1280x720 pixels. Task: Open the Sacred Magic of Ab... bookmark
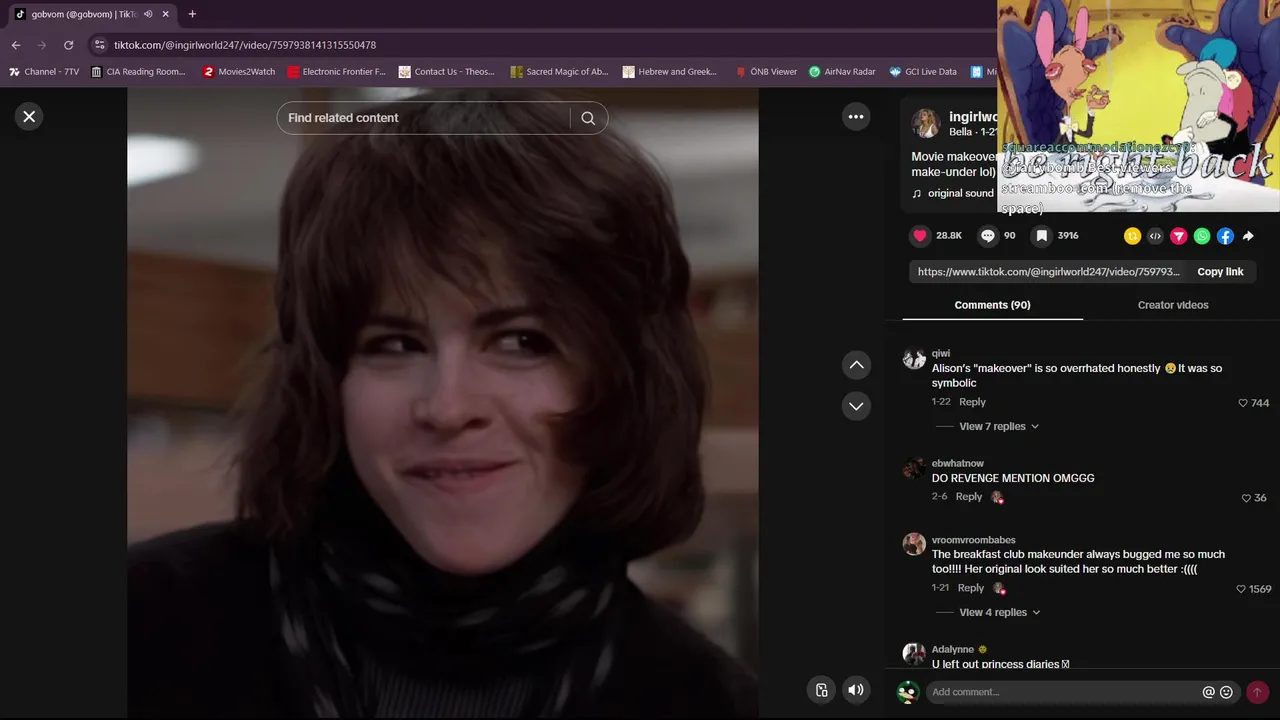click(x=559, y=72)
